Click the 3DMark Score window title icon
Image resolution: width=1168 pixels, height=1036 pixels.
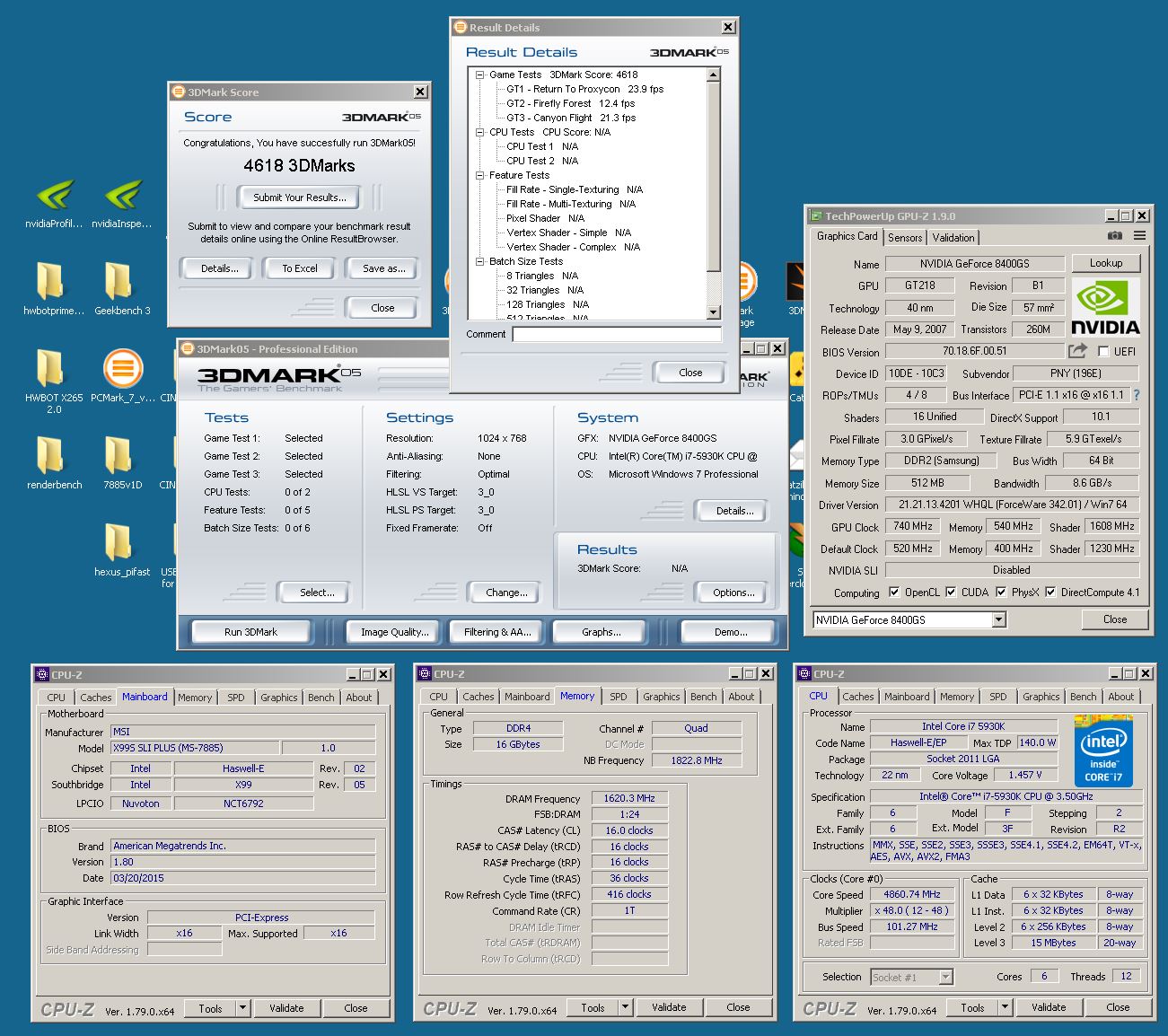178,92
